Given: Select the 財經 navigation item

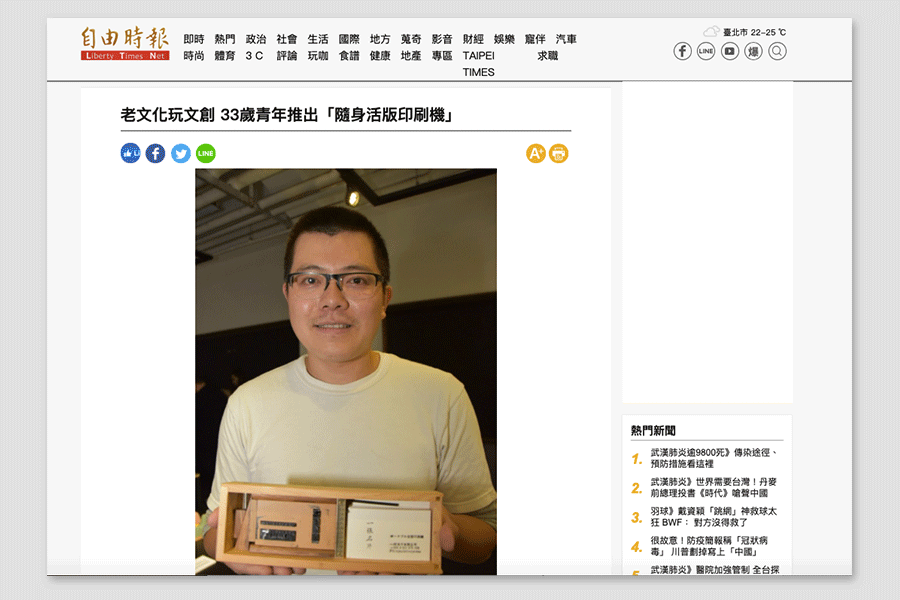Looking at the screenshot, I should click(x=473, y=39).
